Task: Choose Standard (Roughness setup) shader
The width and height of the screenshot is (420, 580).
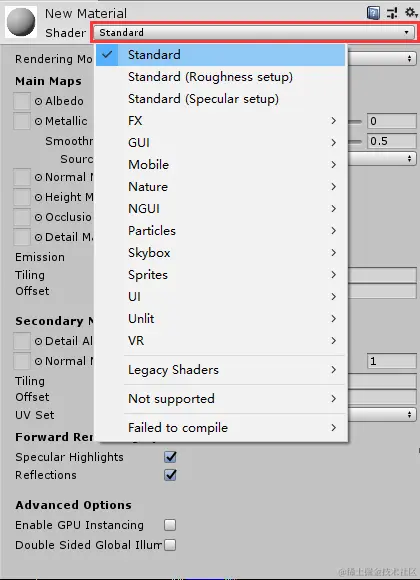Action: 221,77
